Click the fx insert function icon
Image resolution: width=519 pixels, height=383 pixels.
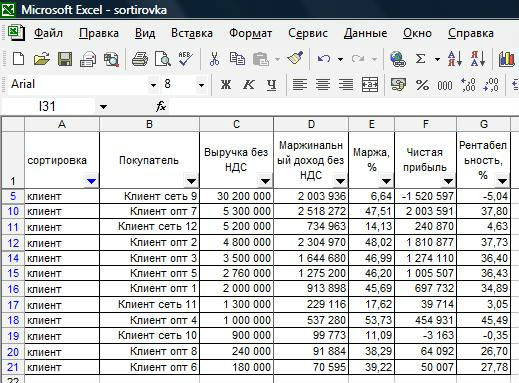pyautogui.click(x=161, y=107)
